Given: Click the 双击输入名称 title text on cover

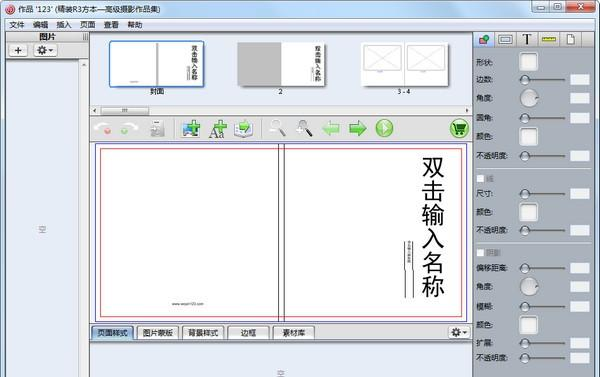Looking at the screenshot, I should [x=433, y=227].
